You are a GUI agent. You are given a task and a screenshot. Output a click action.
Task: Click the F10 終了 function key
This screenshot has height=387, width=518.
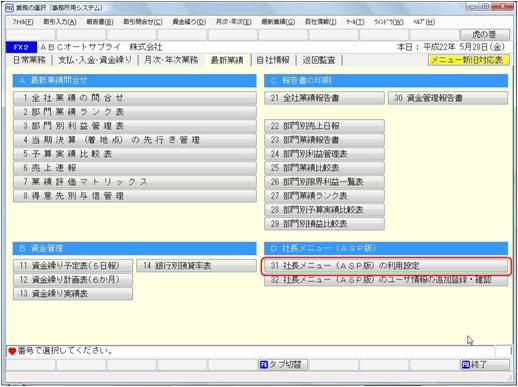coord(485,365)
